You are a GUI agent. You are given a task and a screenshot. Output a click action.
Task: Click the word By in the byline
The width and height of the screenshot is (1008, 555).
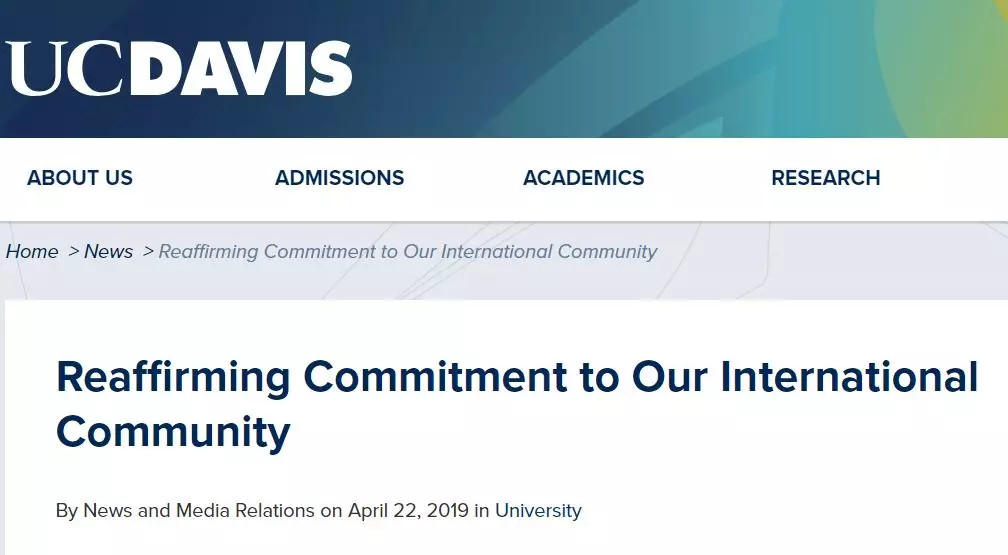pyautogui.click(x=67, y=511)
